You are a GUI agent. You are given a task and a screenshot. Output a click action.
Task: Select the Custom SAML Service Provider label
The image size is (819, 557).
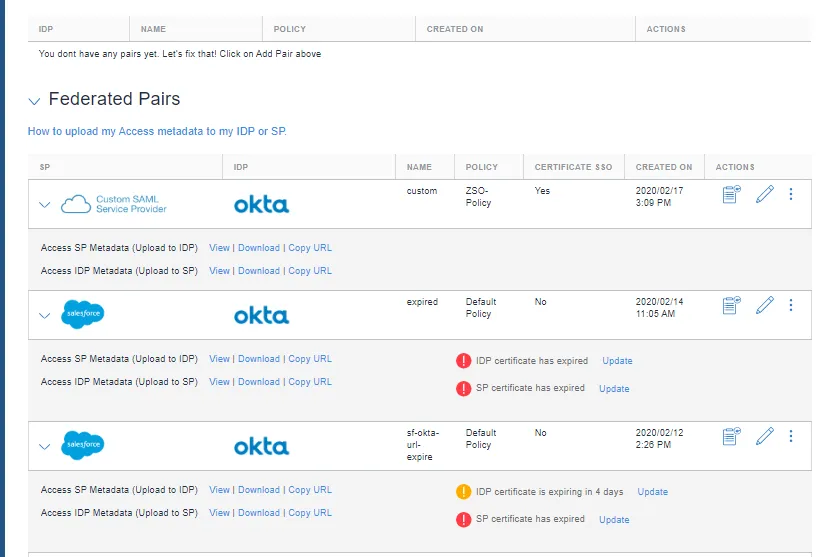click(131, 204)
